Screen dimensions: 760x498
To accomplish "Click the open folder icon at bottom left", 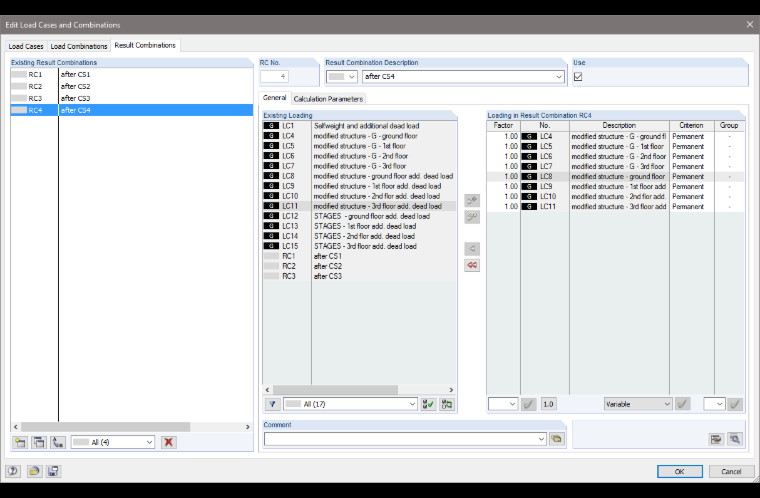I will pyautogui.click(x=34, y=471).
